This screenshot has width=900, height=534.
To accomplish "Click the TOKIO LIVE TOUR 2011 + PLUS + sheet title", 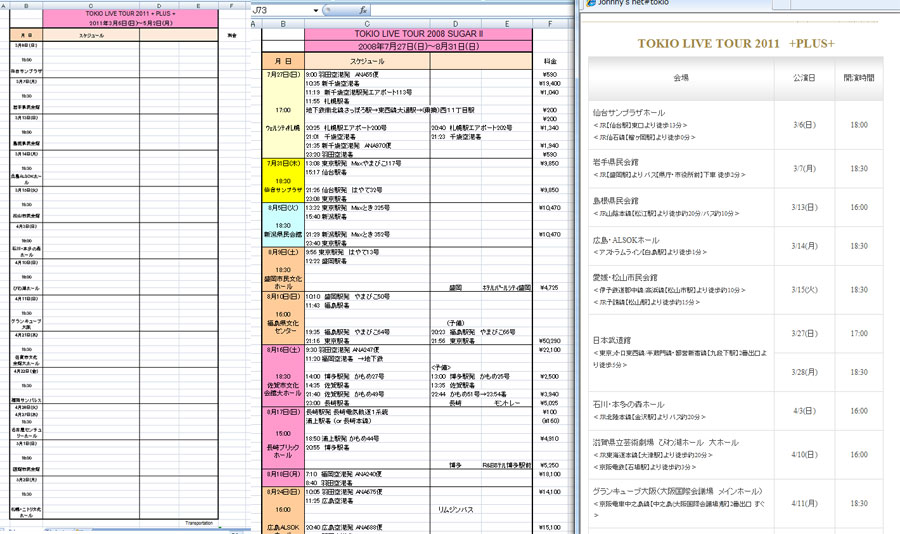I will pyautogui.click(x=130, y=13).
